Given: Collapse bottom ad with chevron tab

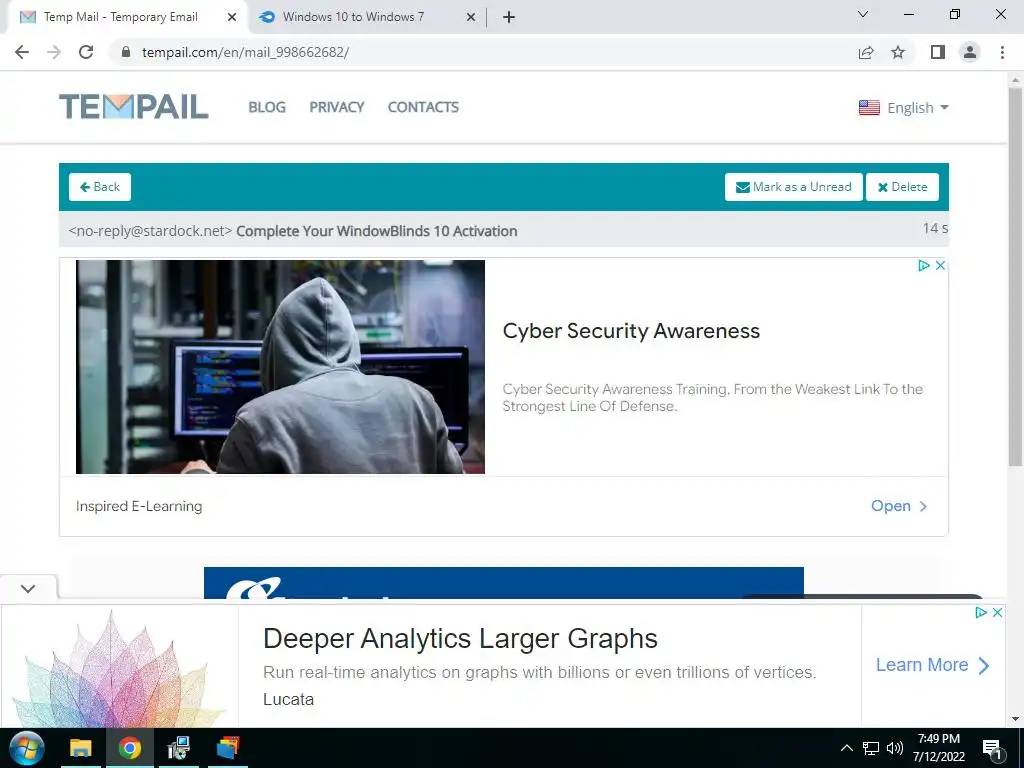Looking at the screenshot, I should click(28, 588).
